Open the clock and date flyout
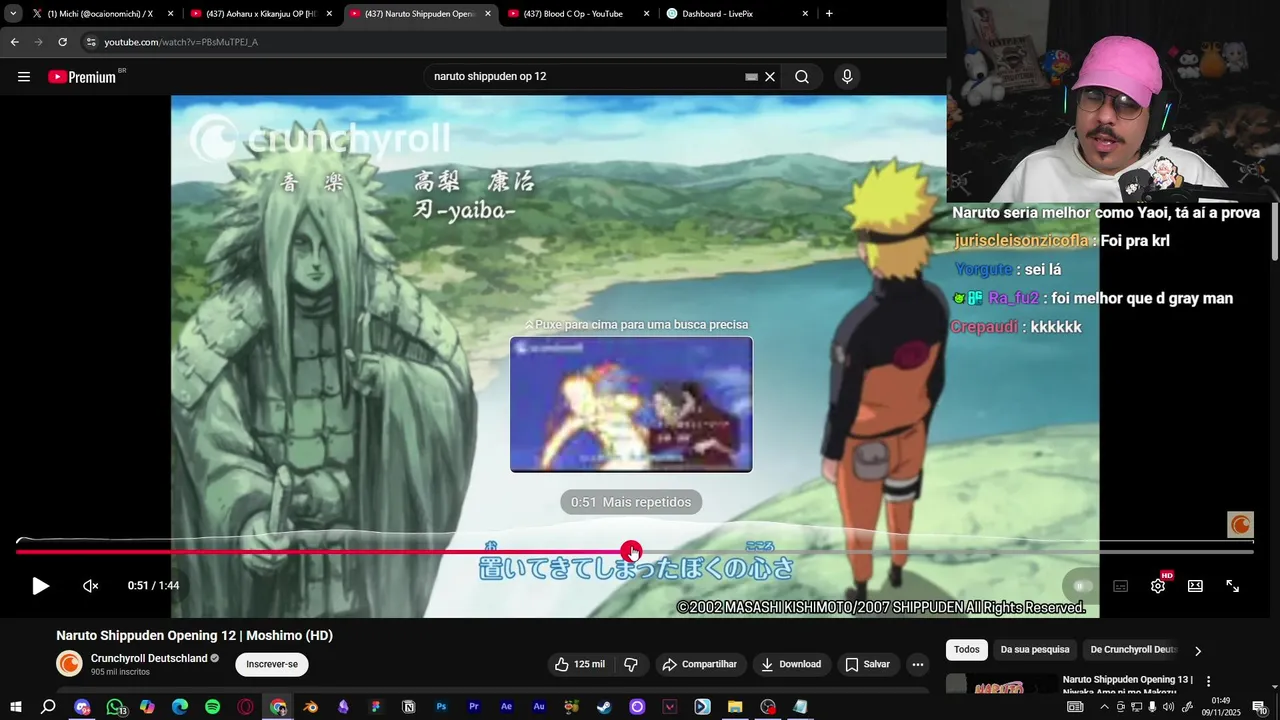 coord(1220,707)
